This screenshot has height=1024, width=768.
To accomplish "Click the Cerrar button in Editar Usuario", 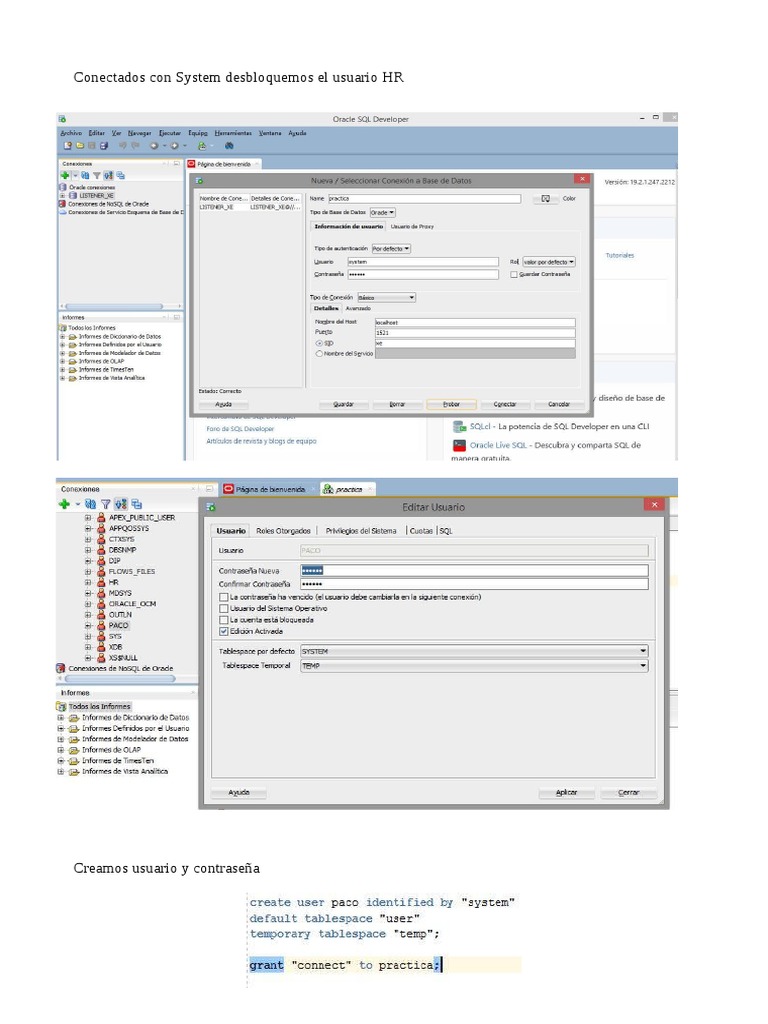I will (628, 792).
